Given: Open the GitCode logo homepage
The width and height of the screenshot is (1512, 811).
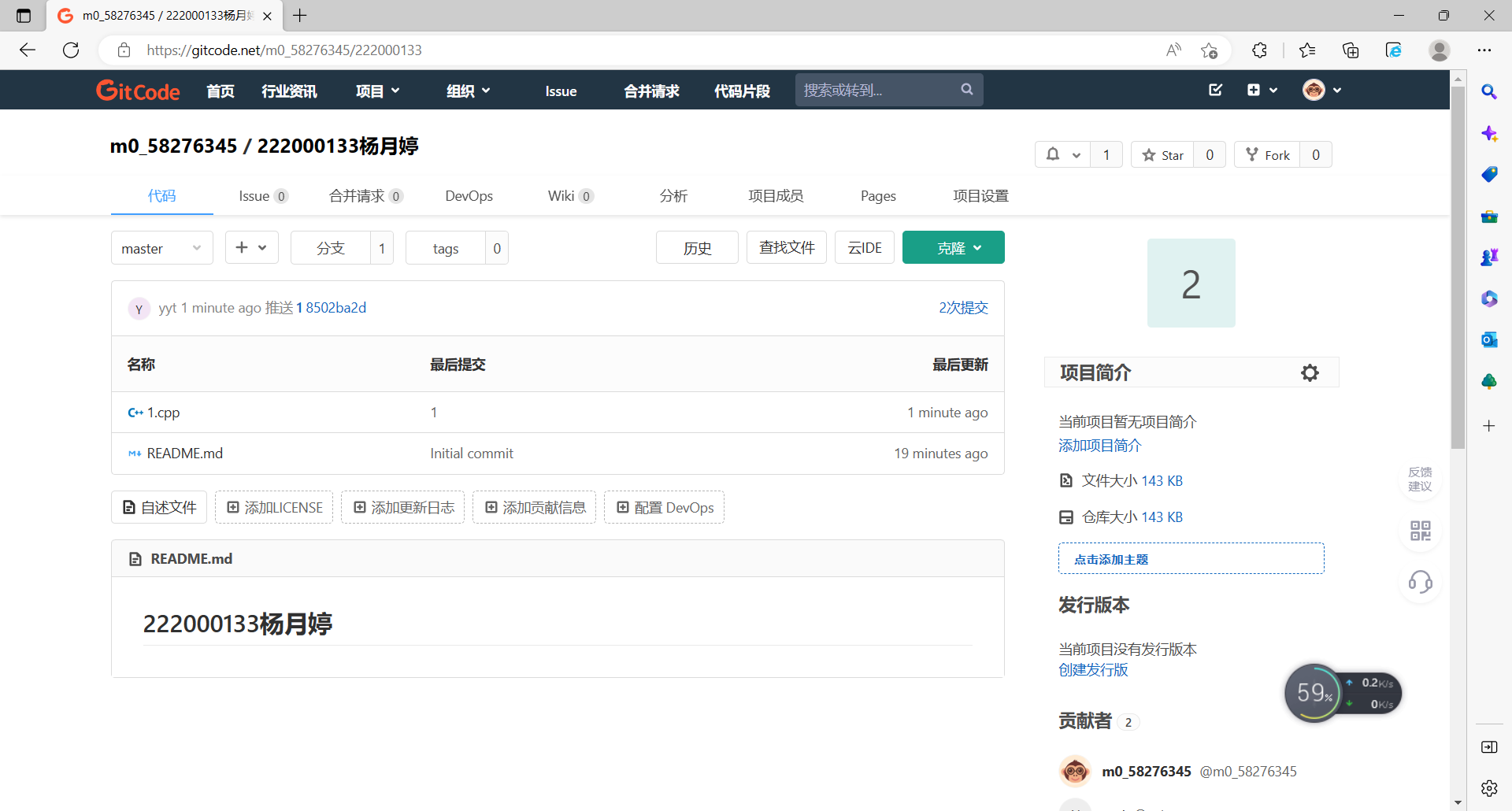Looking at the screenshot, I should pos(138,91).
